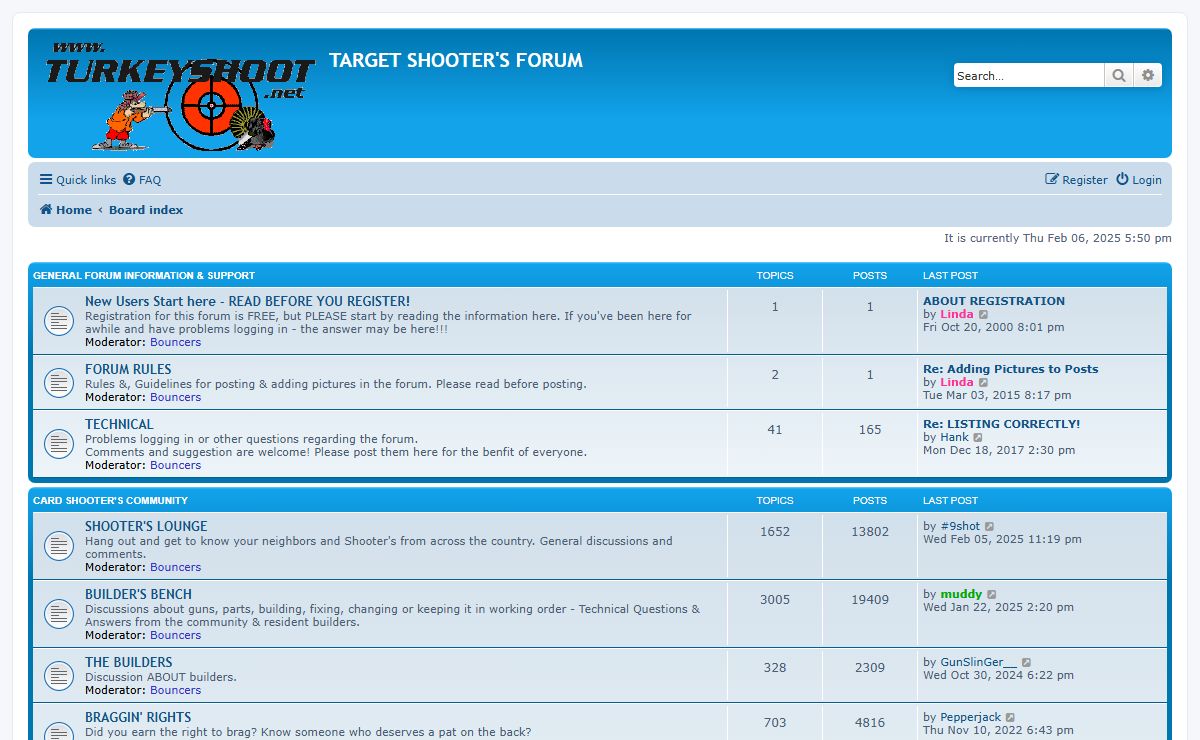
Task: Click the search magnifier icon button
Action: (x=1119, y=75)
